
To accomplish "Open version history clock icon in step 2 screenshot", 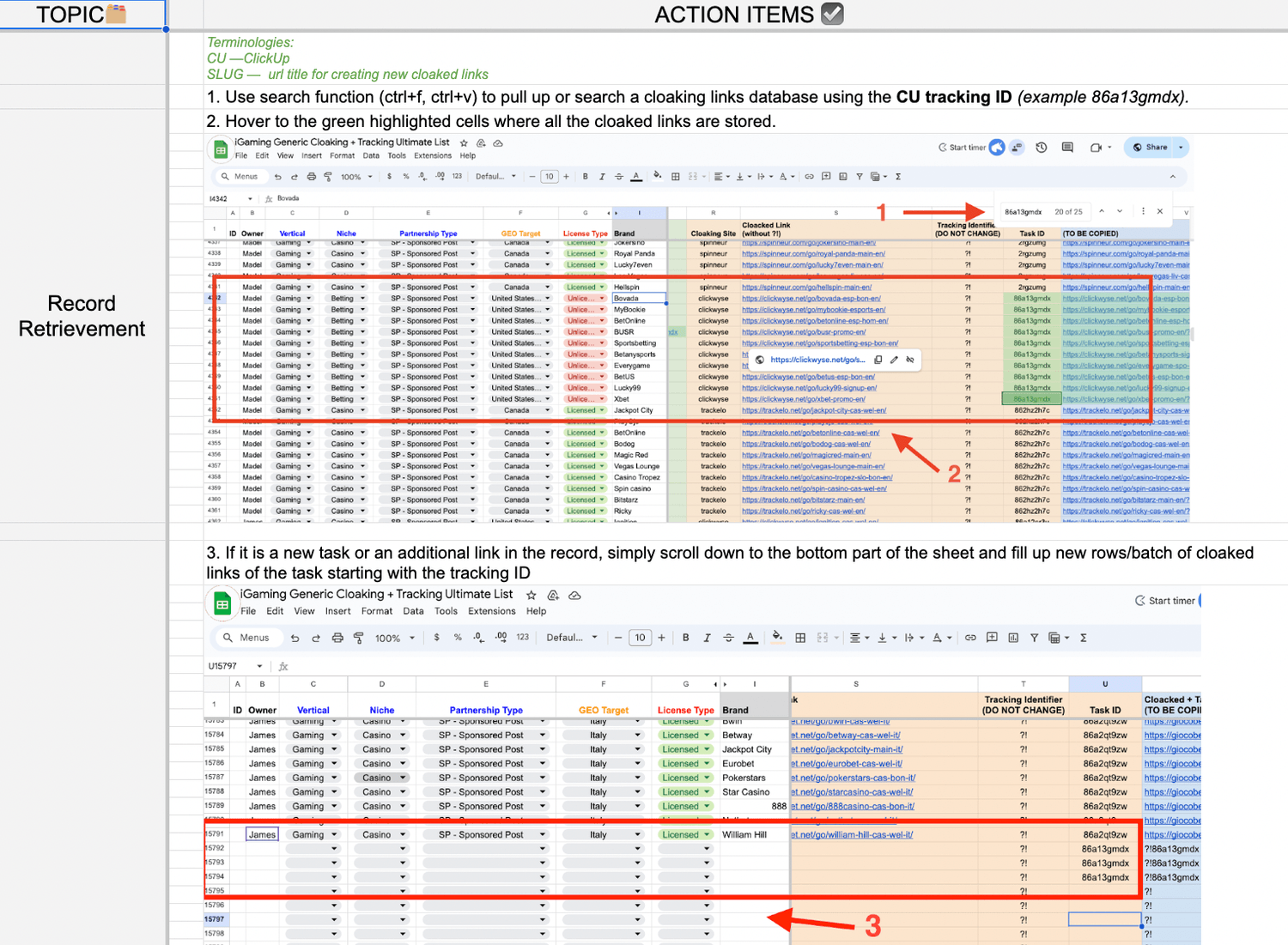I will (1042, 148).
